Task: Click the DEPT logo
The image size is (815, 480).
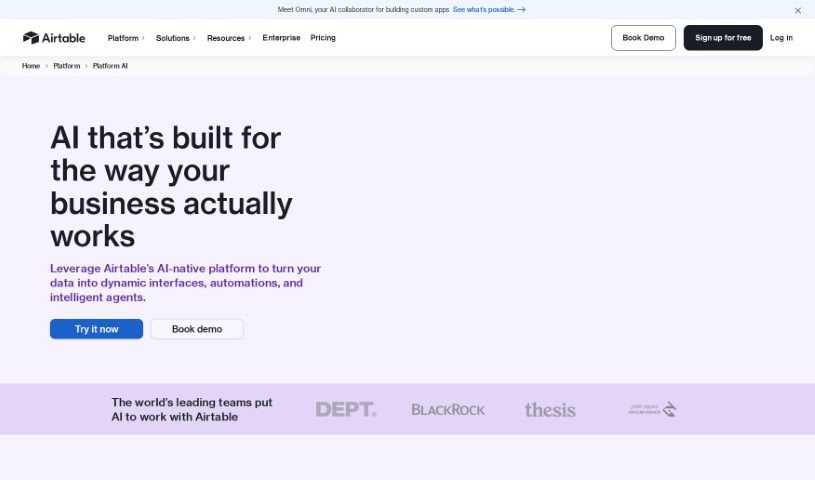Action: pyautogui.click(x=346, y=409)
